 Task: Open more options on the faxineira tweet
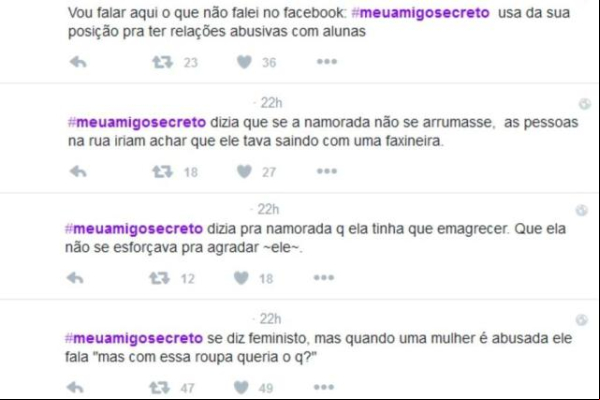pos(327,171)
